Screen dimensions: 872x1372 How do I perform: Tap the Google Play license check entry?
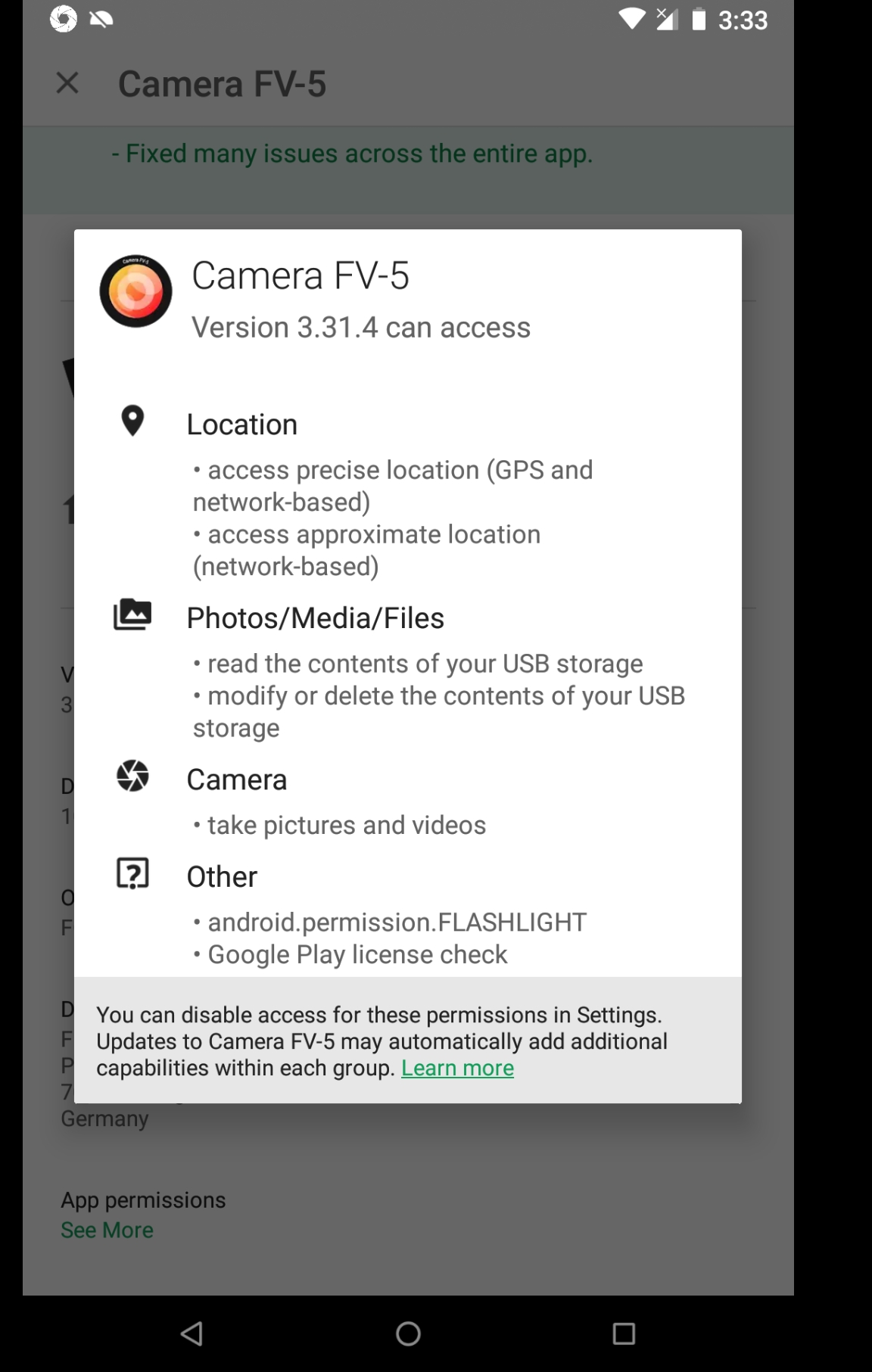(x=350, y=955)
